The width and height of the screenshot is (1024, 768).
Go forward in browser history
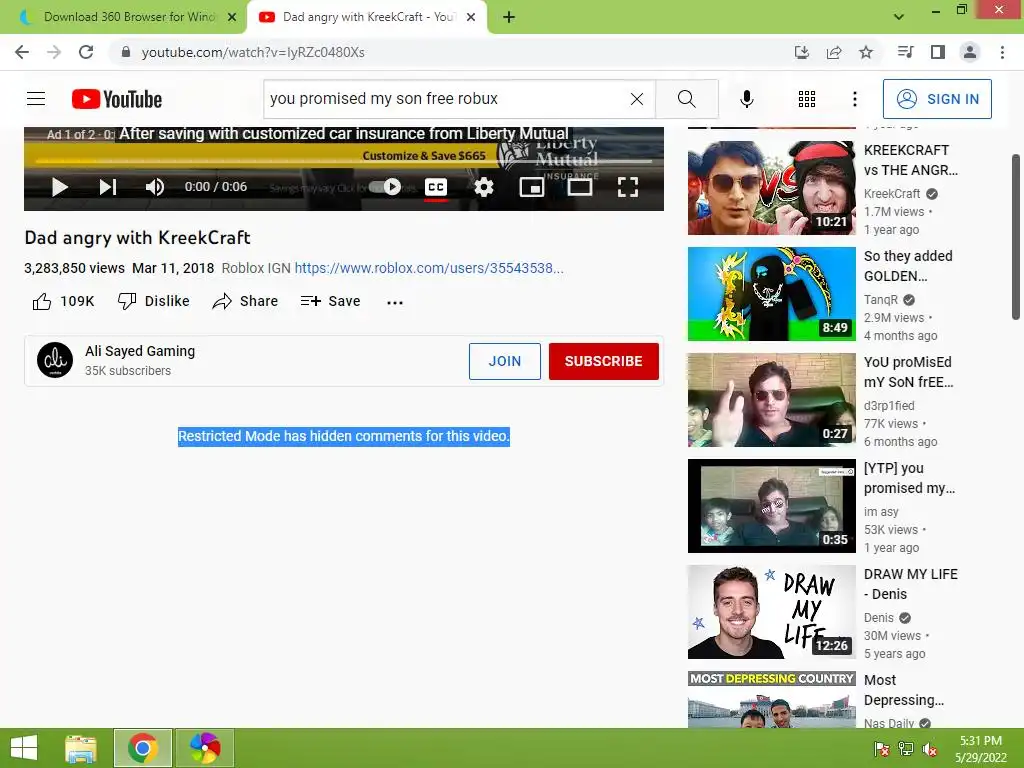pyautogui.click(x=54, y=52)
